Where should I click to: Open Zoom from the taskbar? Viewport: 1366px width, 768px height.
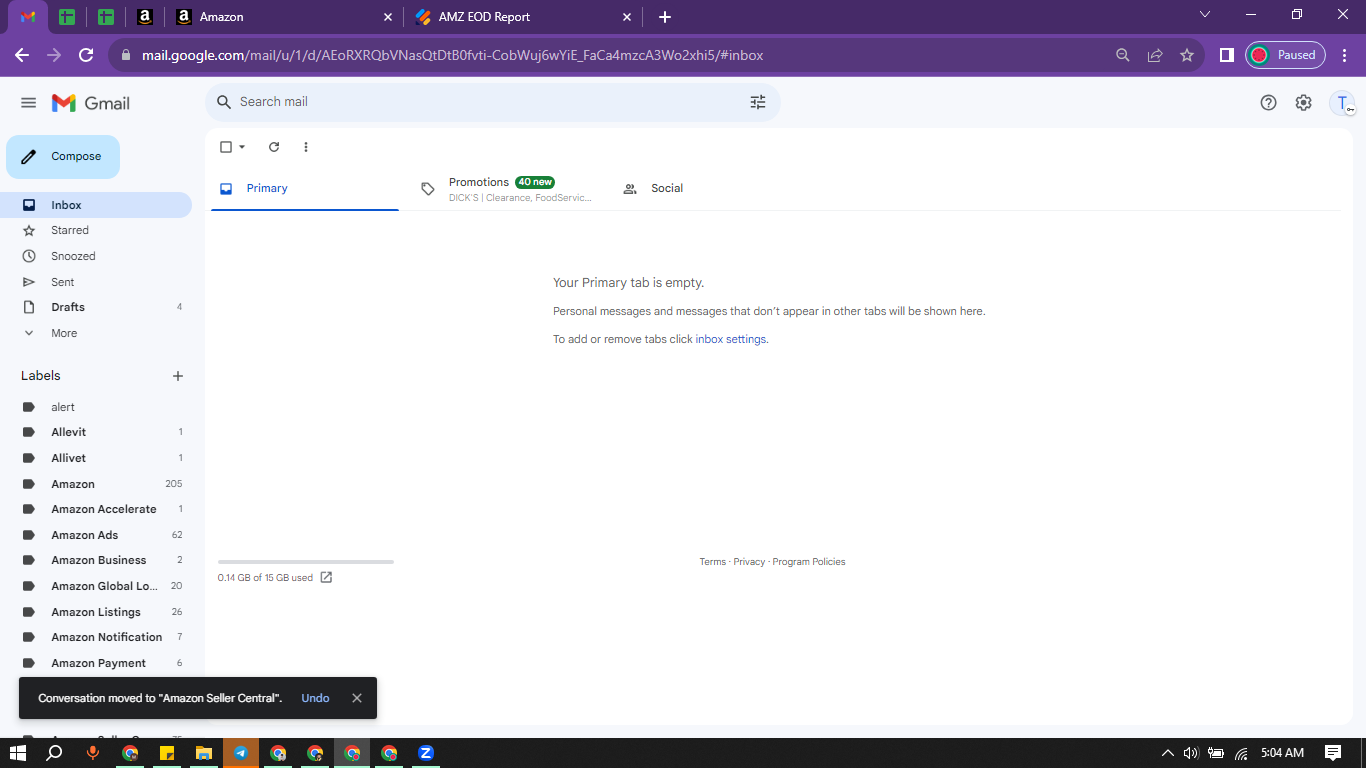pos(426,753)
